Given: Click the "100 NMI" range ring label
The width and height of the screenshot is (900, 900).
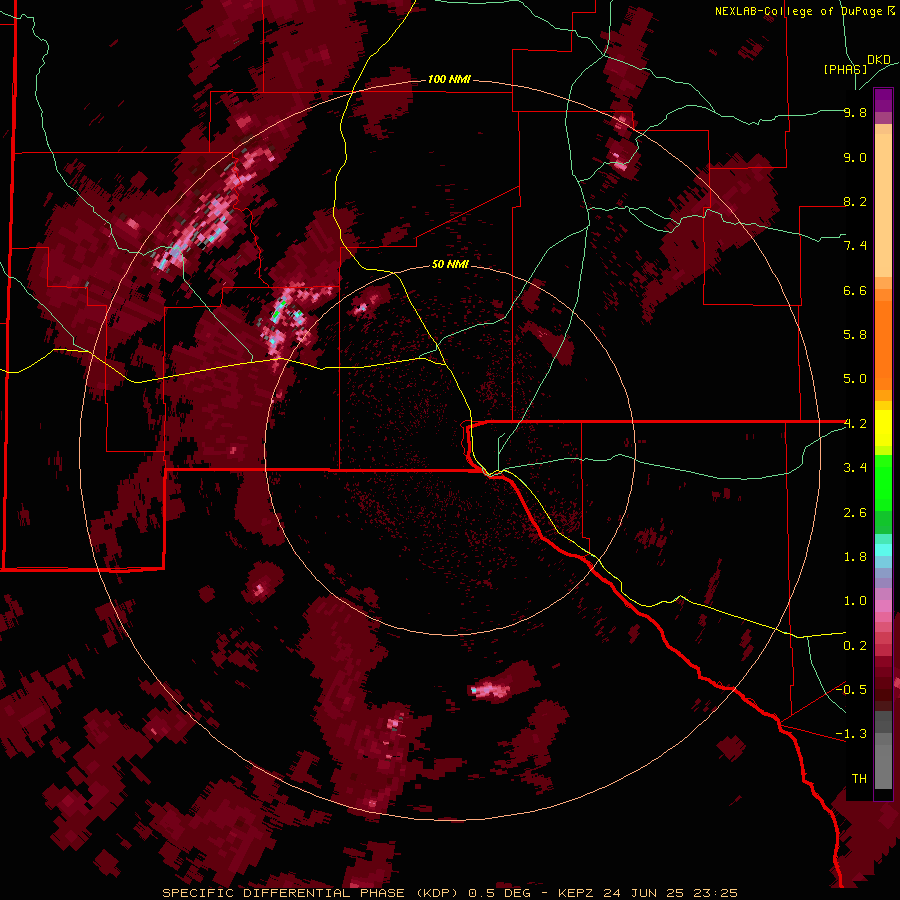Looking at the screenshot, I should tap(449, 79).
